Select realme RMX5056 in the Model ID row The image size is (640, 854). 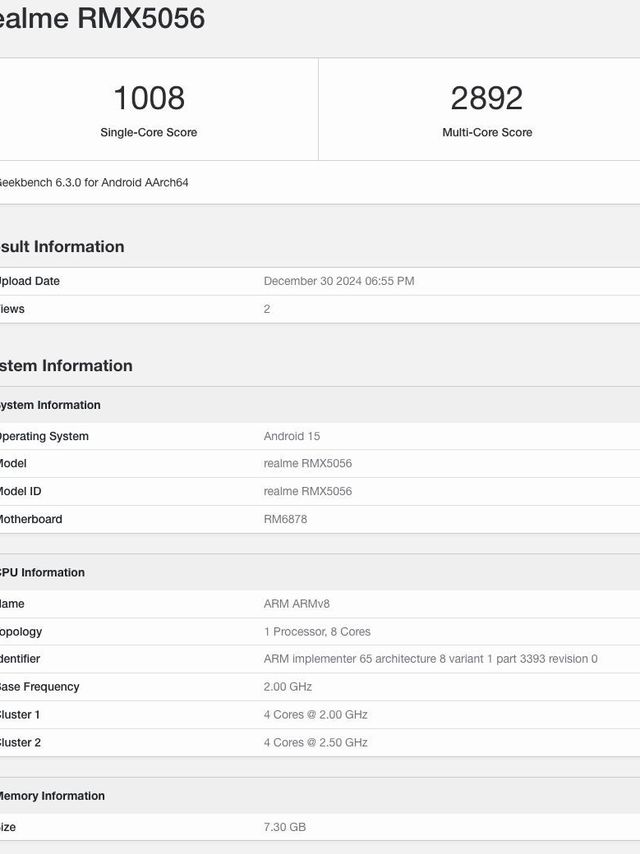[308, 491]
